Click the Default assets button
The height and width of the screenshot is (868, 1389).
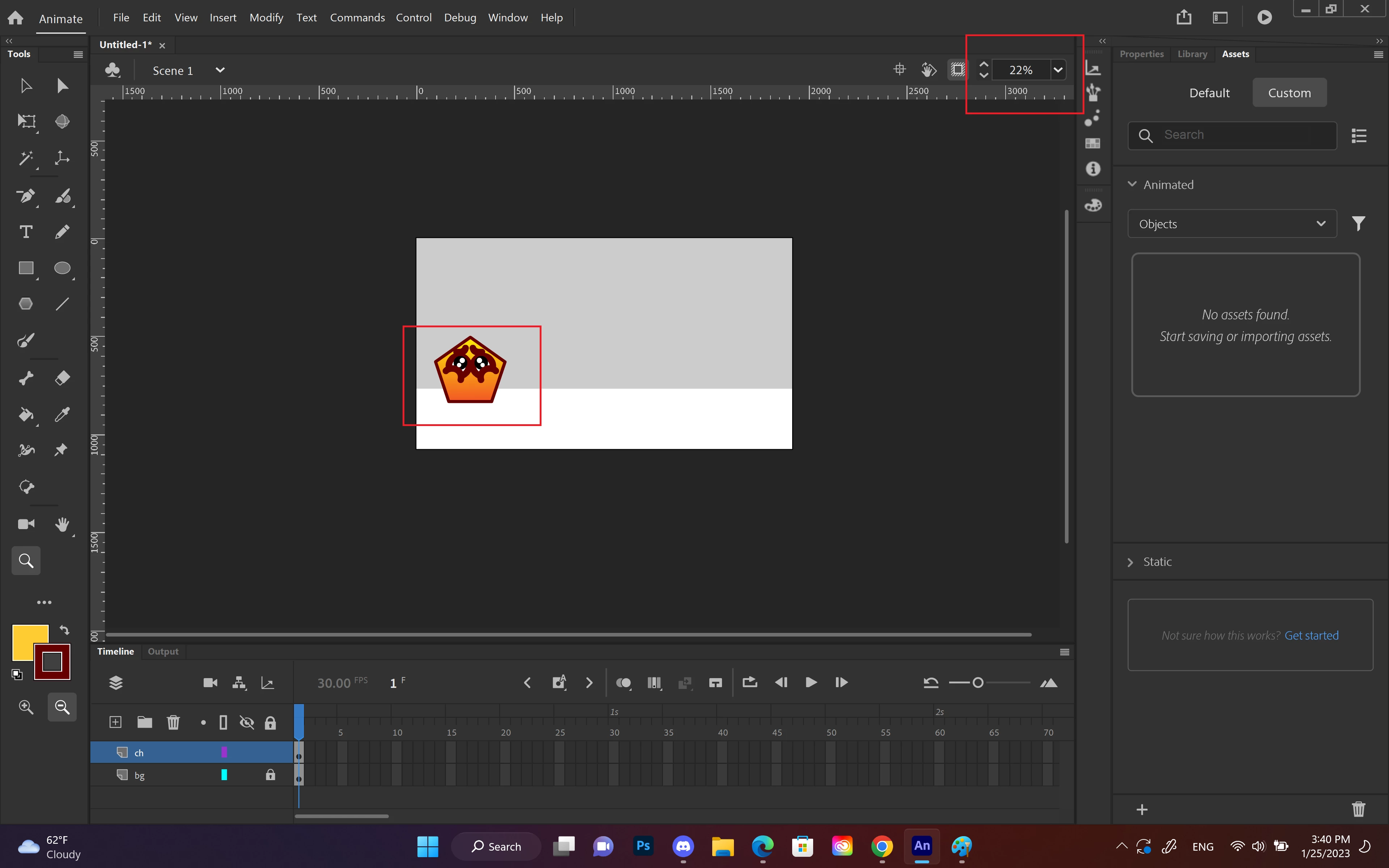(x=1209, y=93)
